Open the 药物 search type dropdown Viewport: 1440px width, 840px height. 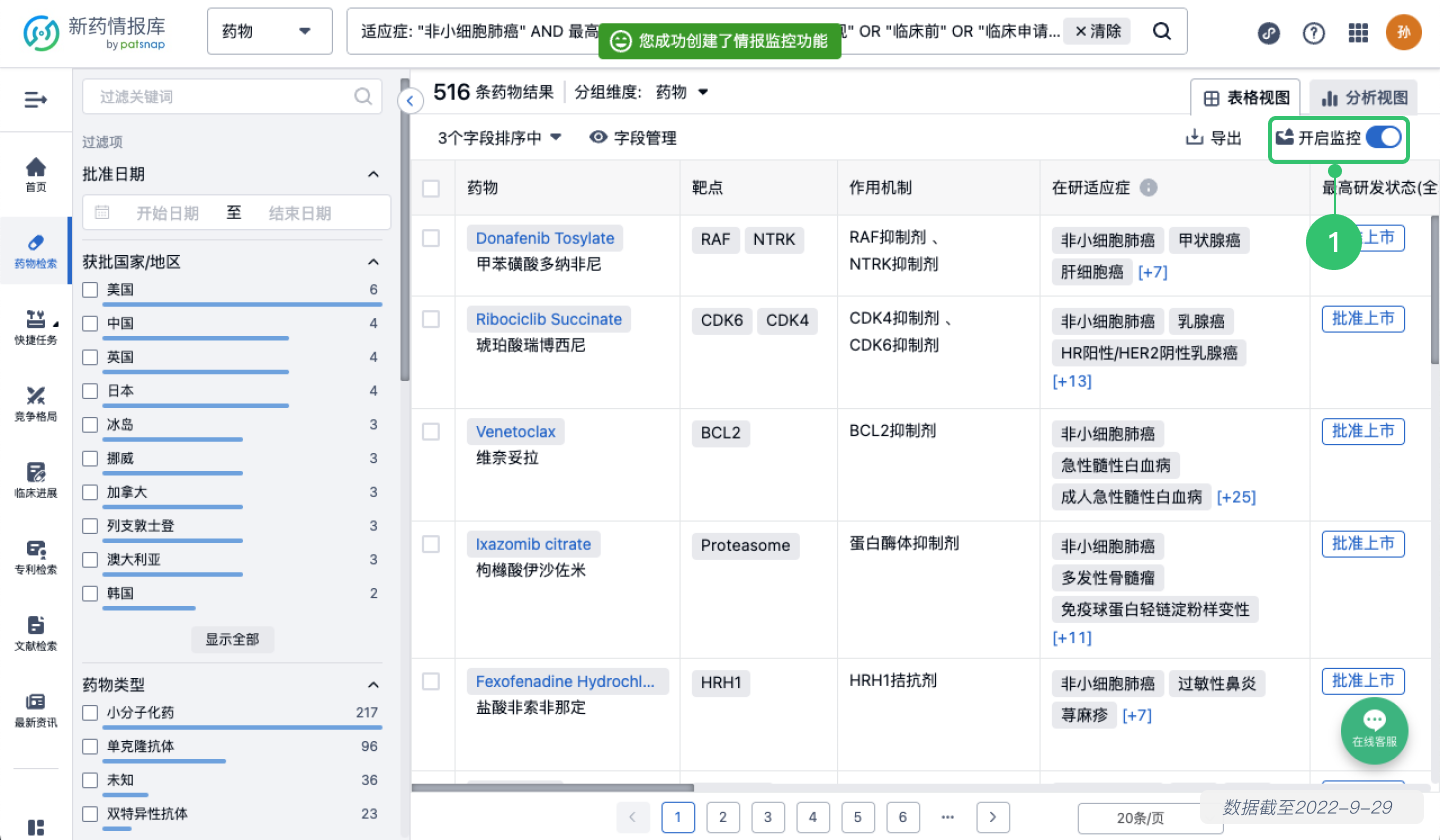click(270, 31)
